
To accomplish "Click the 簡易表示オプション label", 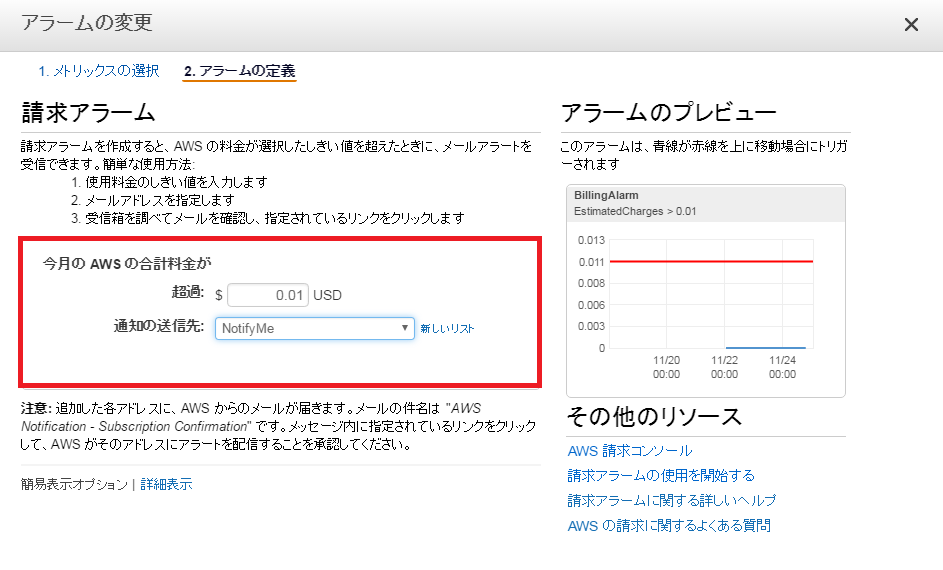I will pyautogui.click(x=74, y=484).
